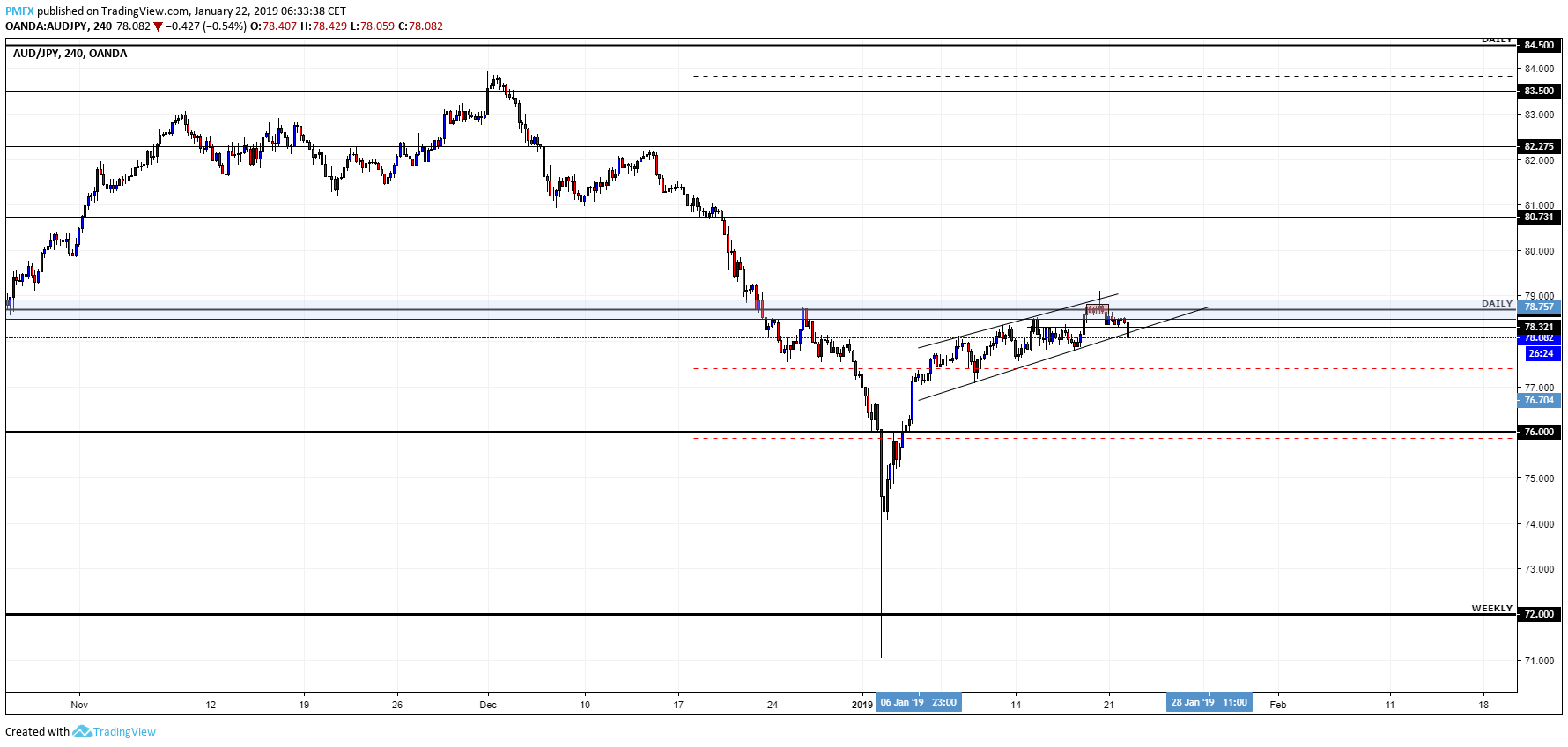Click the 06 Jan '19 23:00 date marker
The image size is (1568, 747).
tap(918, 703)
